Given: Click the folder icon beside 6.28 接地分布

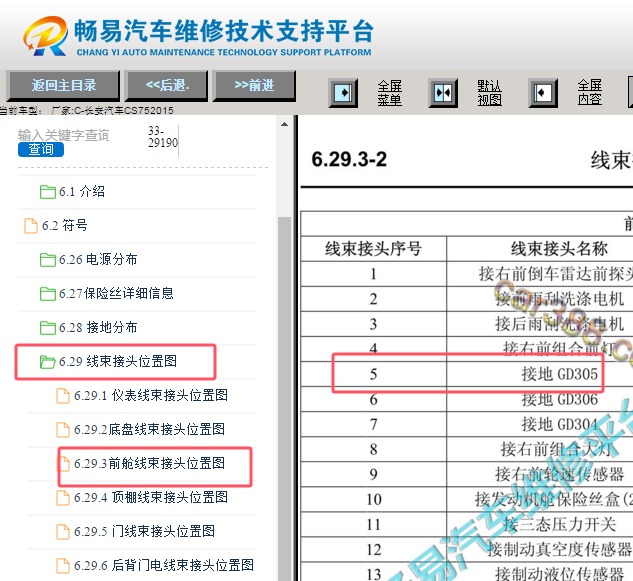Looking at the screenshot, I should 48,327.
